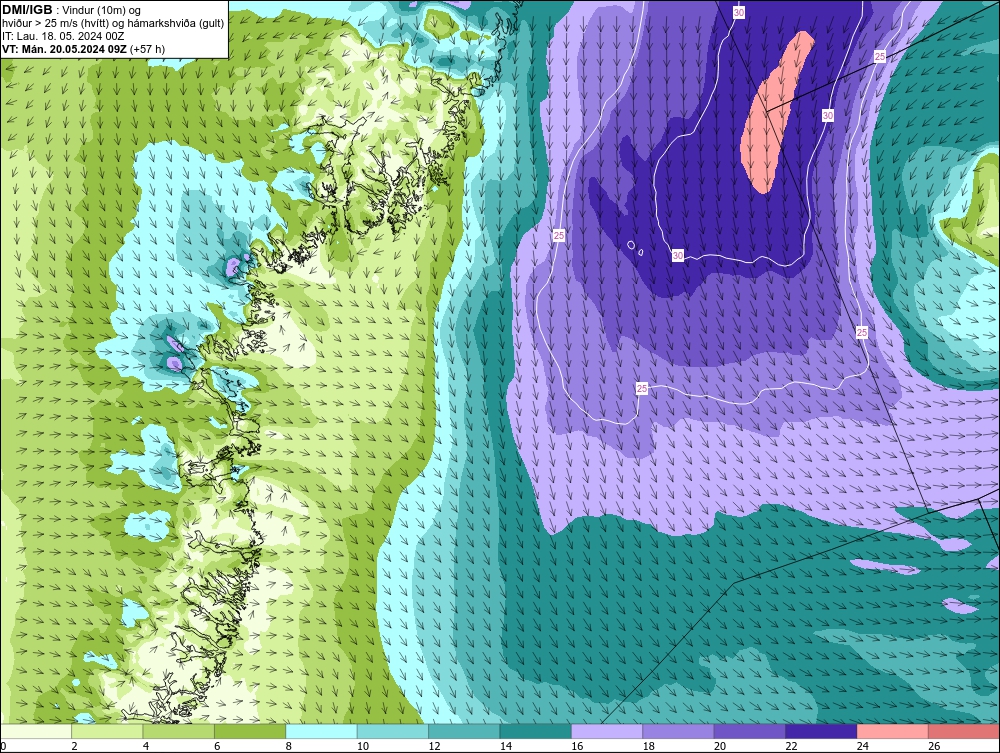Screen dimensions: 1000x753
Task: Select the light cyan 8–10 m/s legend swatch
Action: click(x=321, y=731)
